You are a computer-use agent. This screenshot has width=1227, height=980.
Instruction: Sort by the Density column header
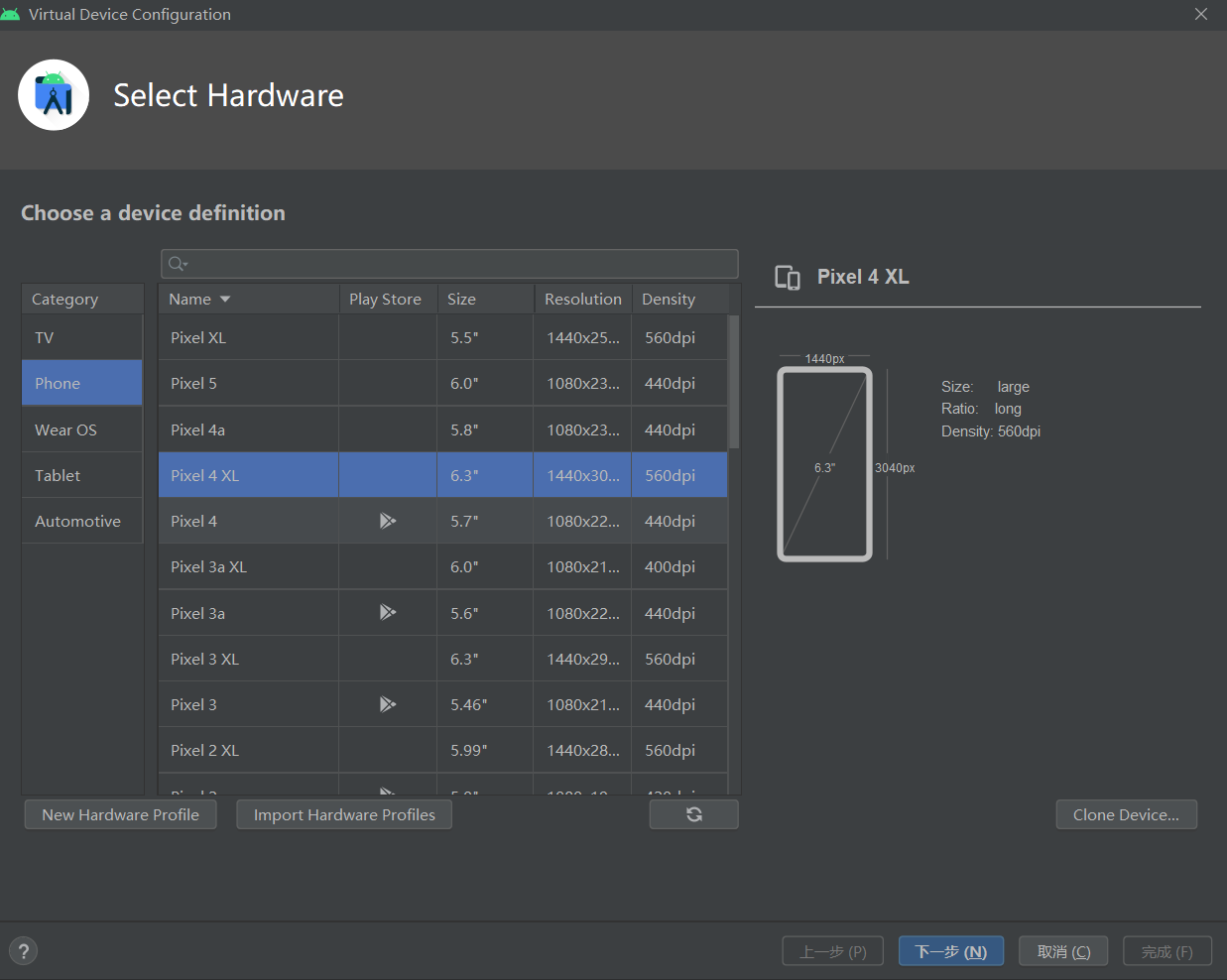[679, 299]
